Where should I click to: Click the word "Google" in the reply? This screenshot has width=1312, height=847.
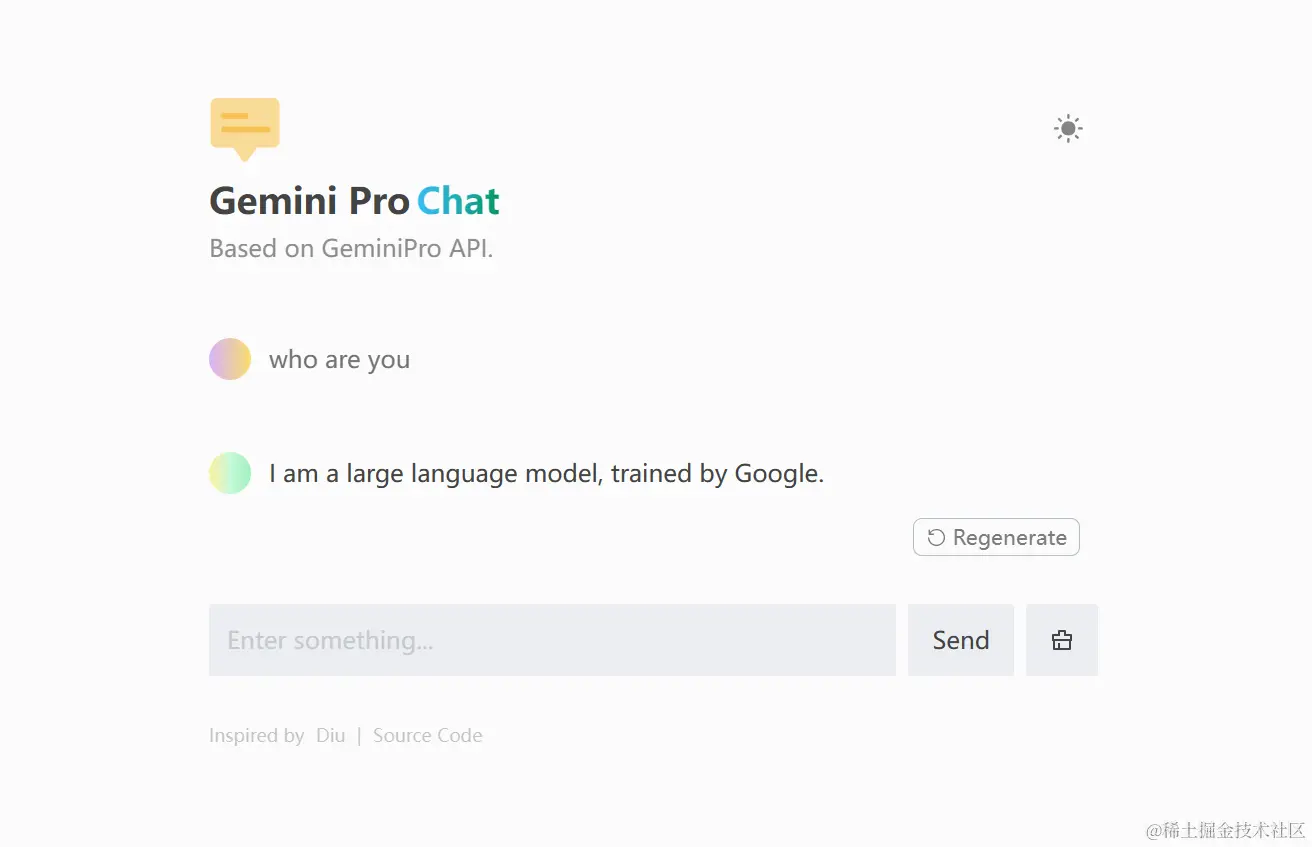click(x=777, y=474)
